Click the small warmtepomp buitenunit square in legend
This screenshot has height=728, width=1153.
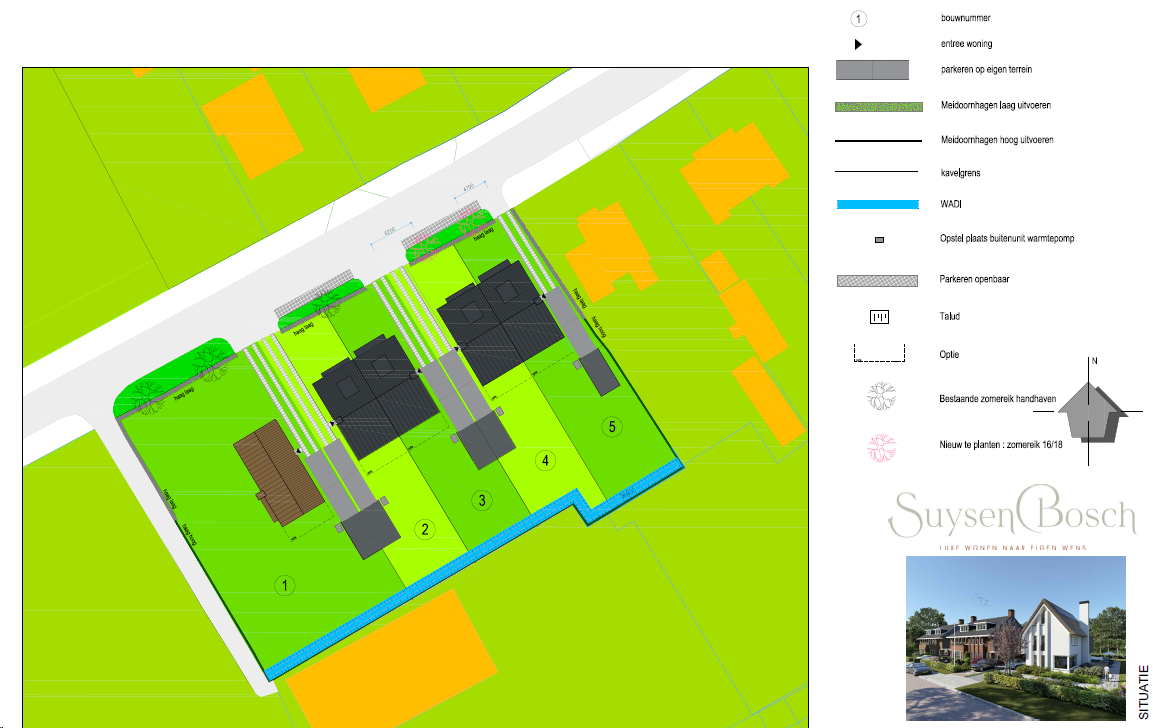point(879,241)
